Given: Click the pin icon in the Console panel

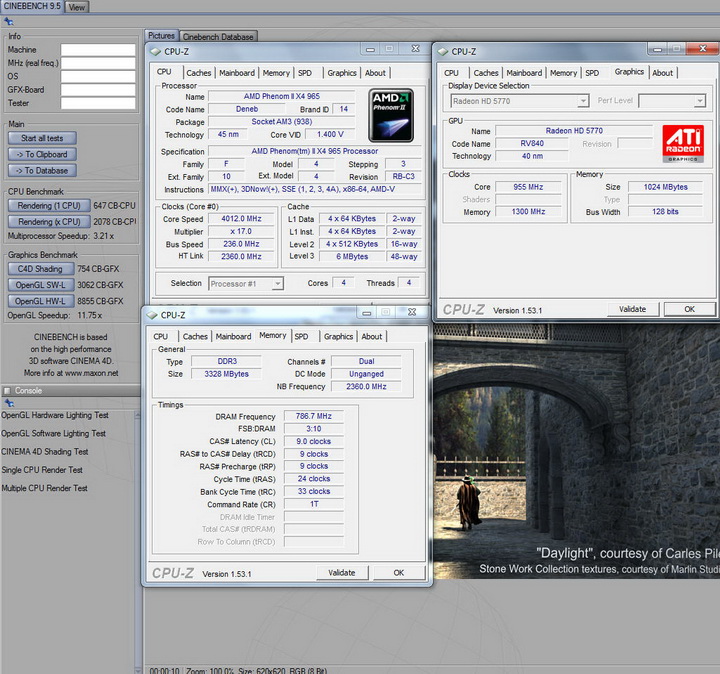Looking at the screenshot, I should [x=9, y=403].
